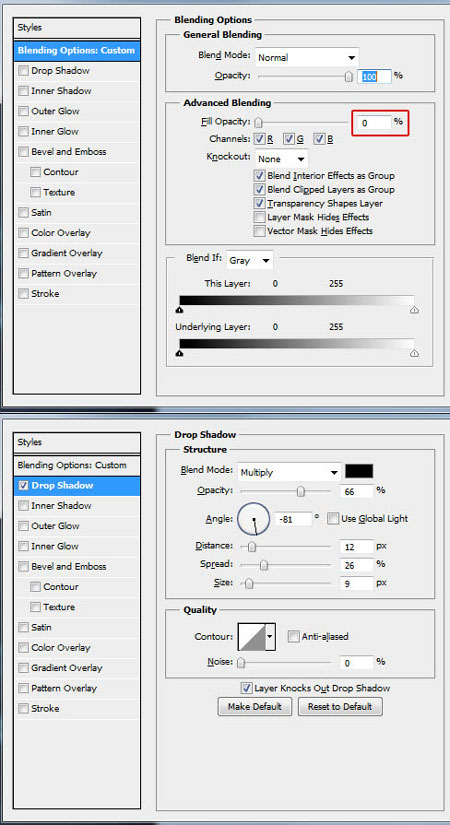
Task: Uncheck Transparency Shapes Layer
Action: pyautogui.click(x=259, y=203)
